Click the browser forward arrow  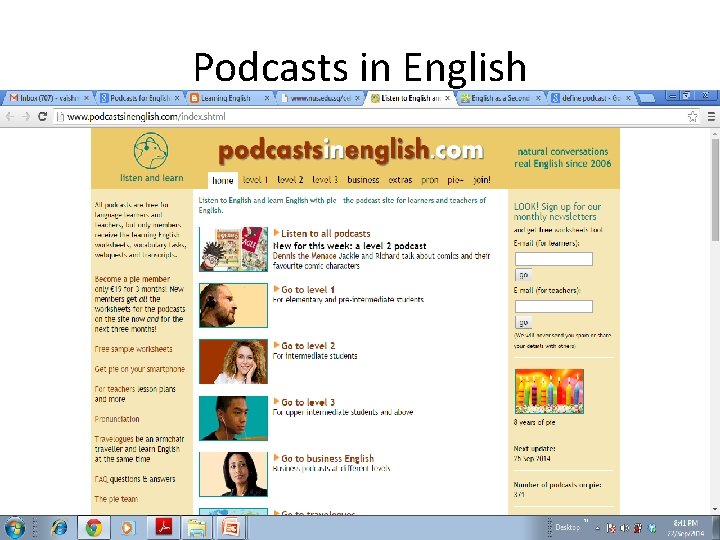tap(26, 117)
